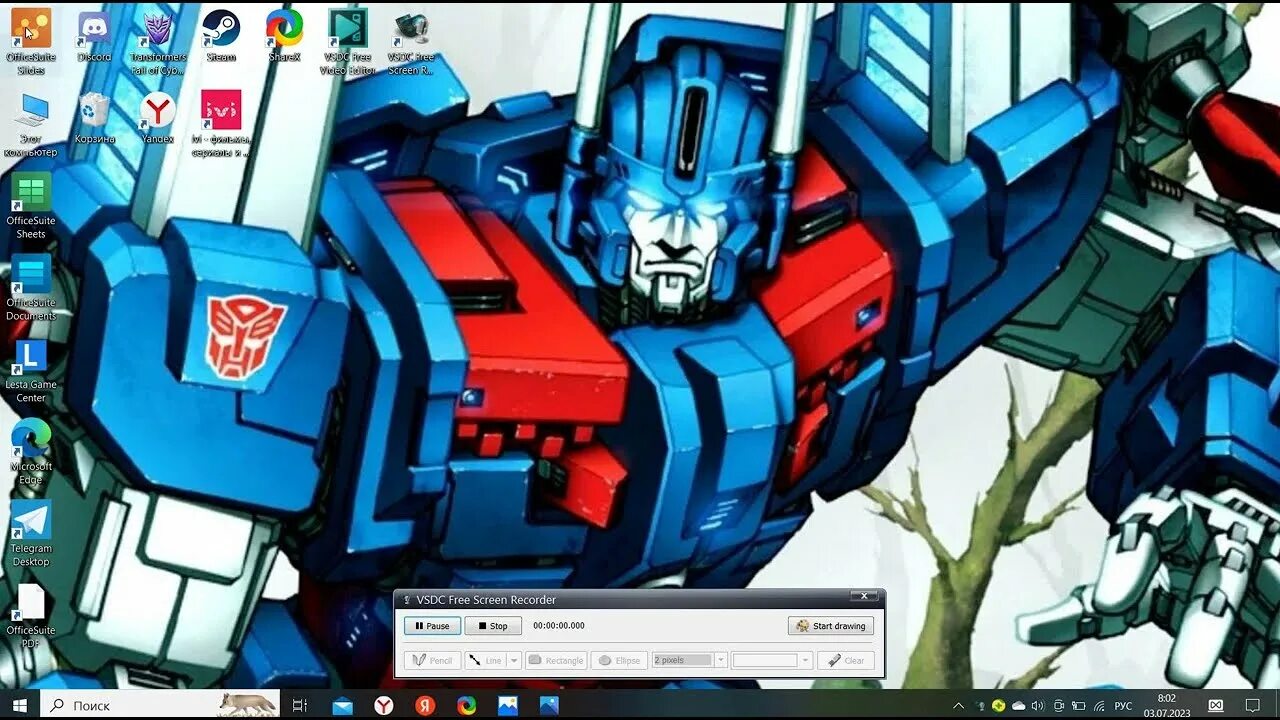This screenshot has width=1280, height=720.
Task: Click the Clear drawing button
Action: 846,660
